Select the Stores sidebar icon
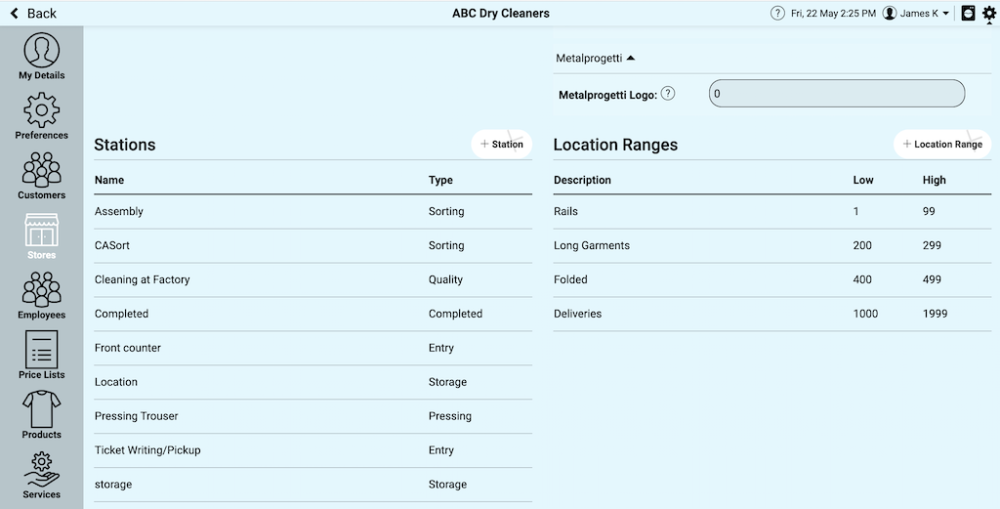 (x=41, y=235)
